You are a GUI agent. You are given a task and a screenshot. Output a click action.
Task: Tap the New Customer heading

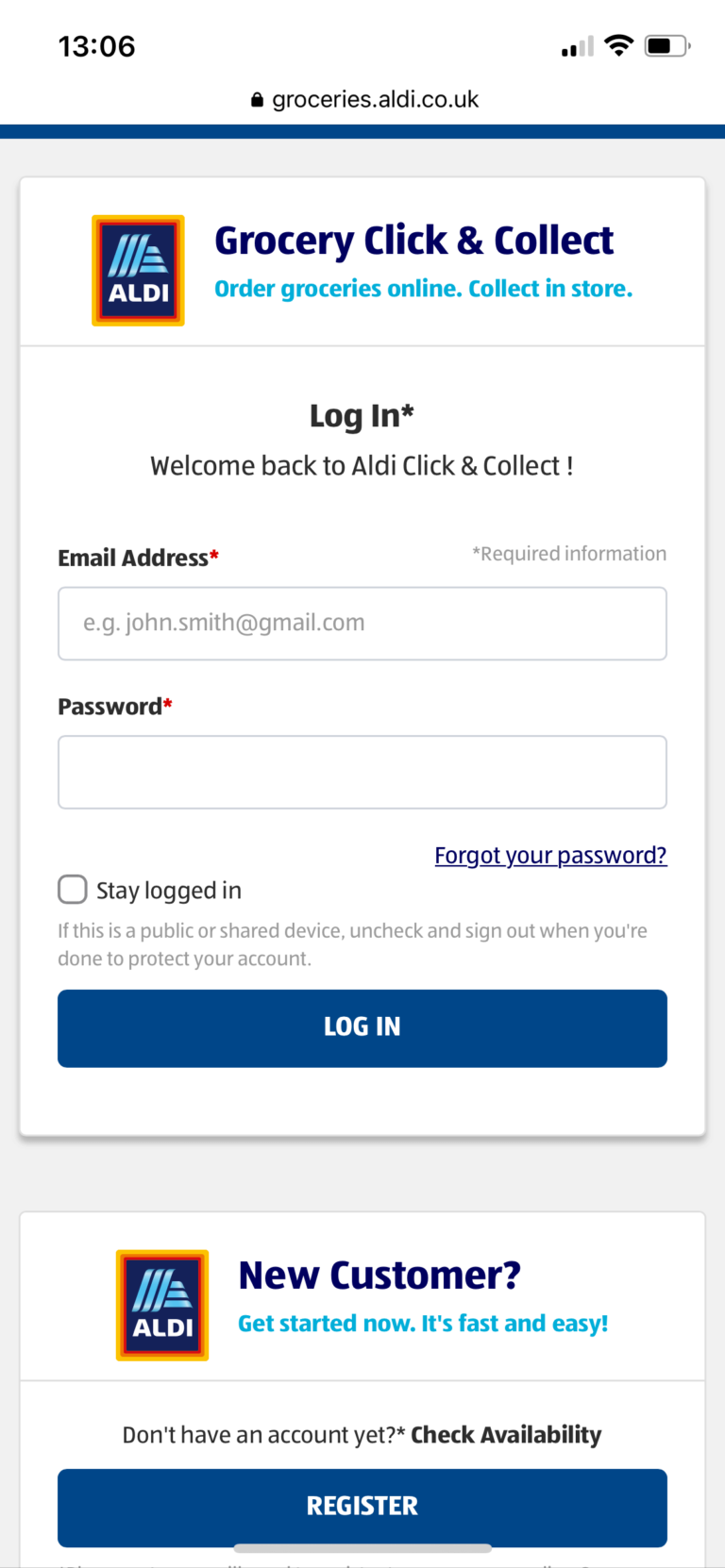tap(379, 1274)
